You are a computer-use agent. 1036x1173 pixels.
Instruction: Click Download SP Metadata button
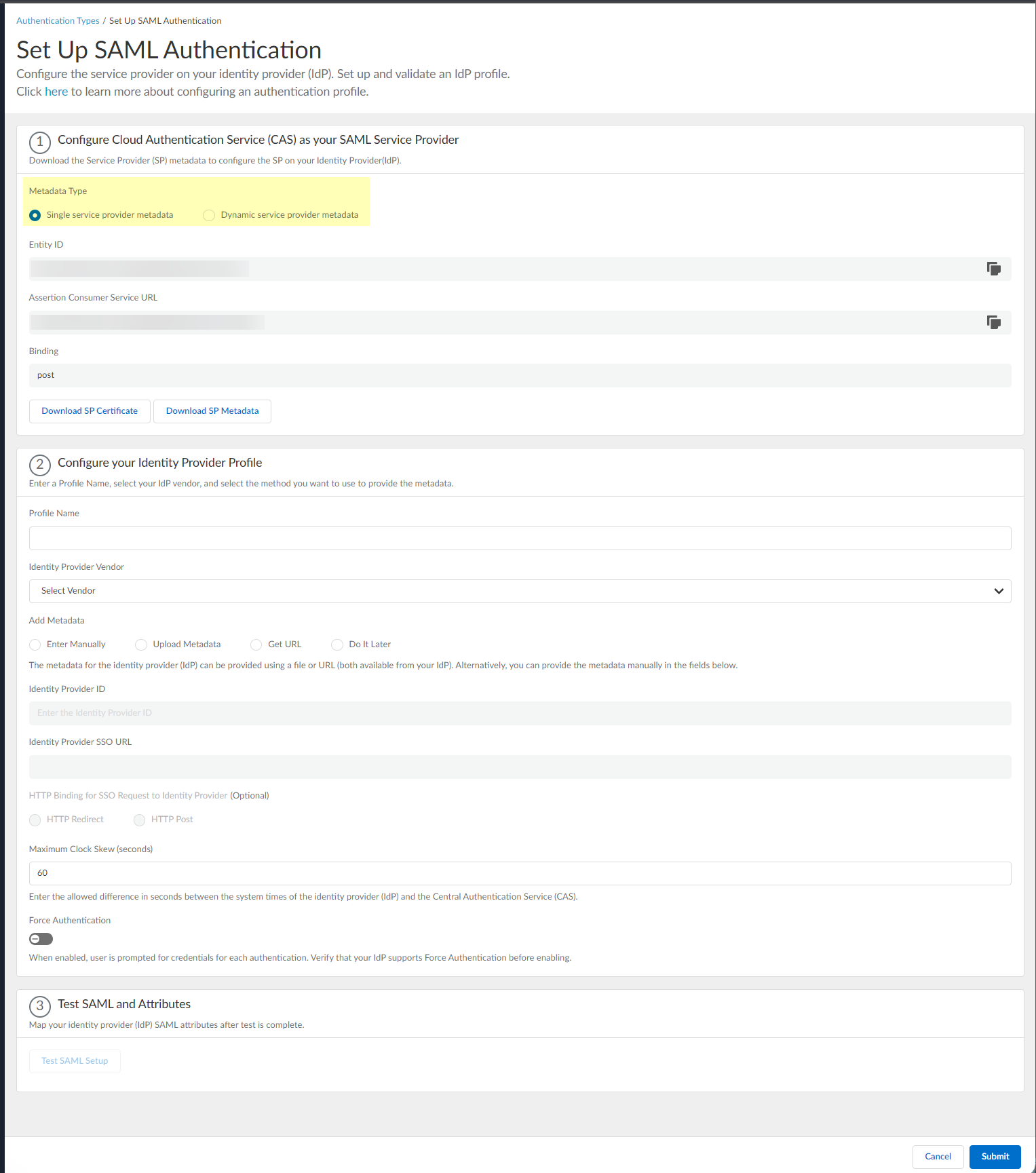[212, 411]
